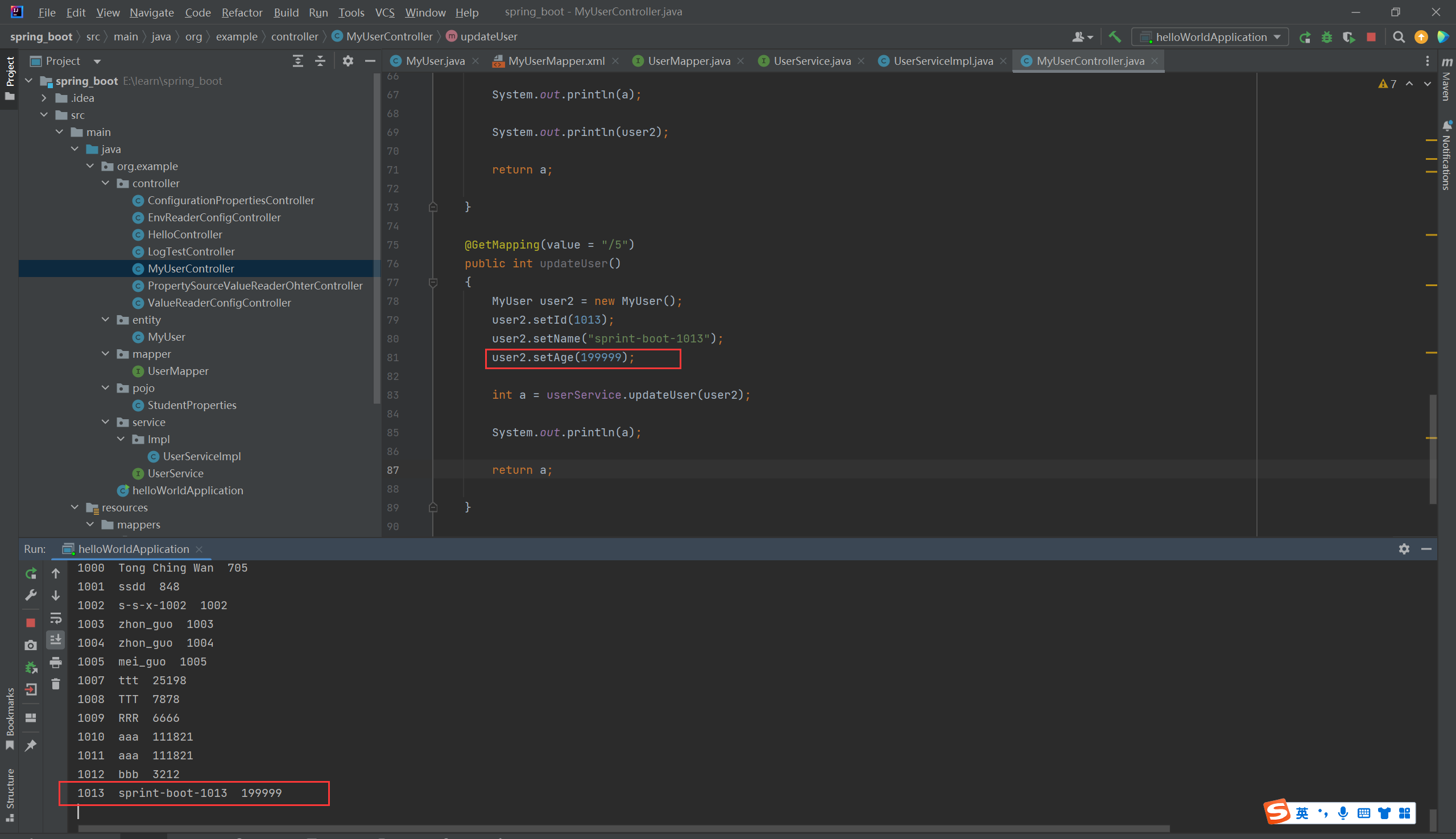
Task: Stop helloWorldApplication with the red square icon
Action: tap(1371, 37)
